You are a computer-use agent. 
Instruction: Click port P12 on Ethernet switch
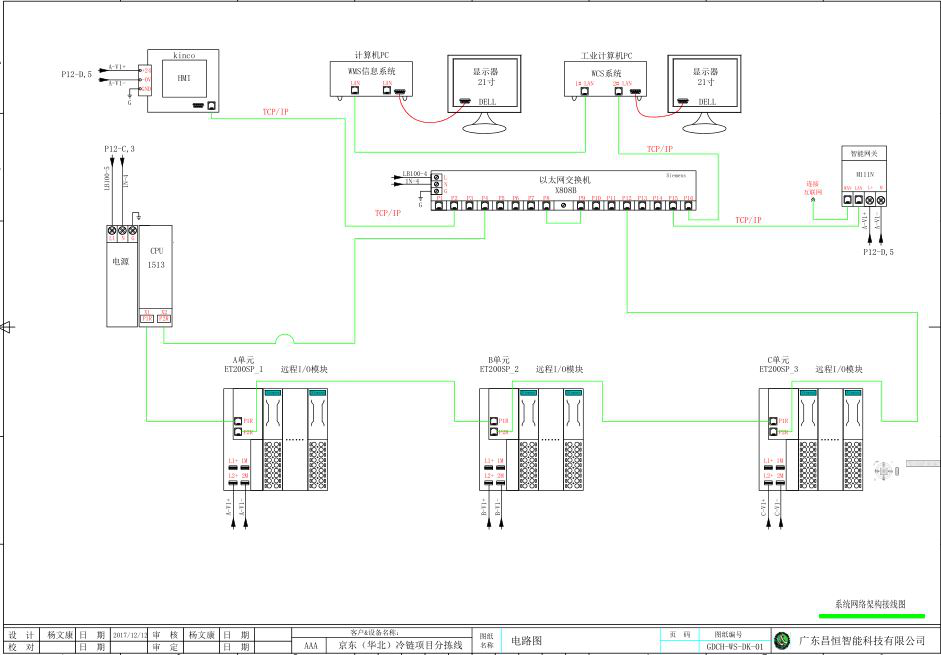coord(627,205)
